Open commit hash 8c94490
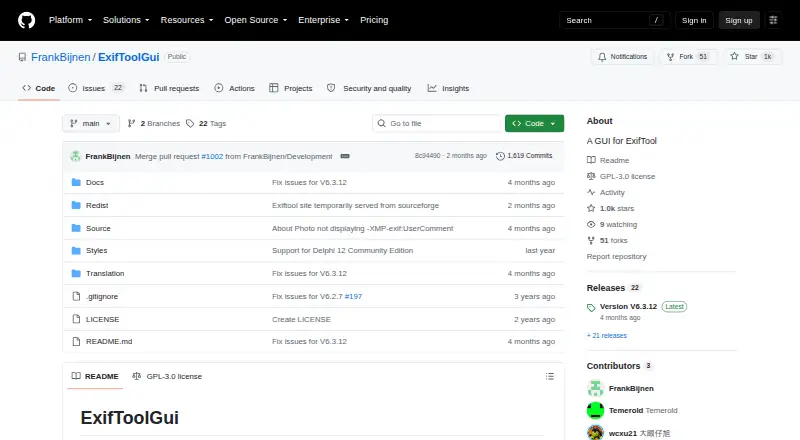800x440 pixels. (427, 156)
